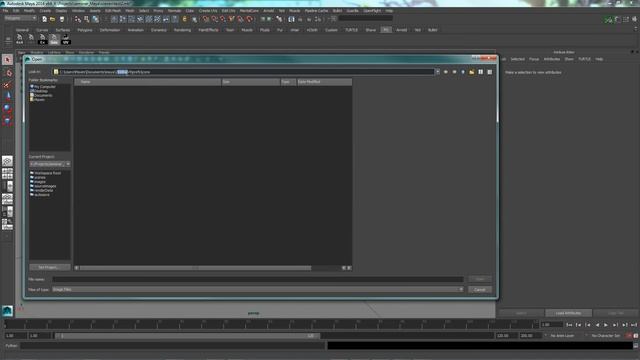
Task: Click the fifth shelf icon labeled MV
Action: point(66,39)
